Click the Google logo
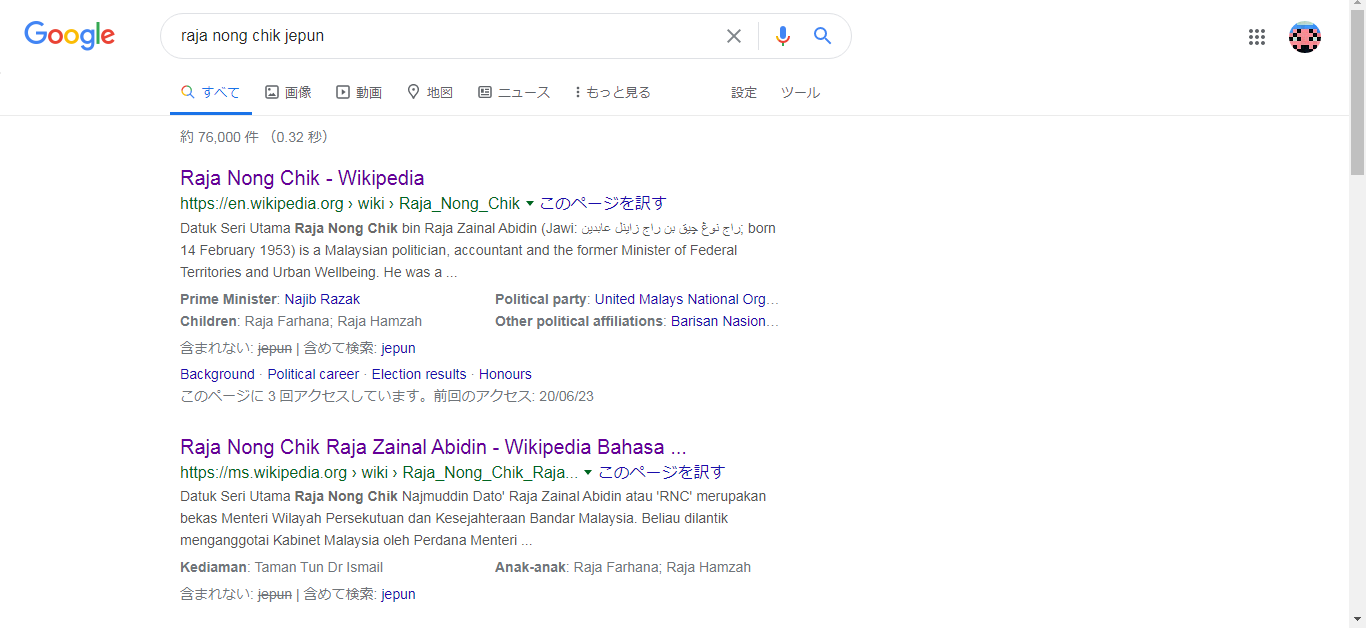 coord(69,36)
